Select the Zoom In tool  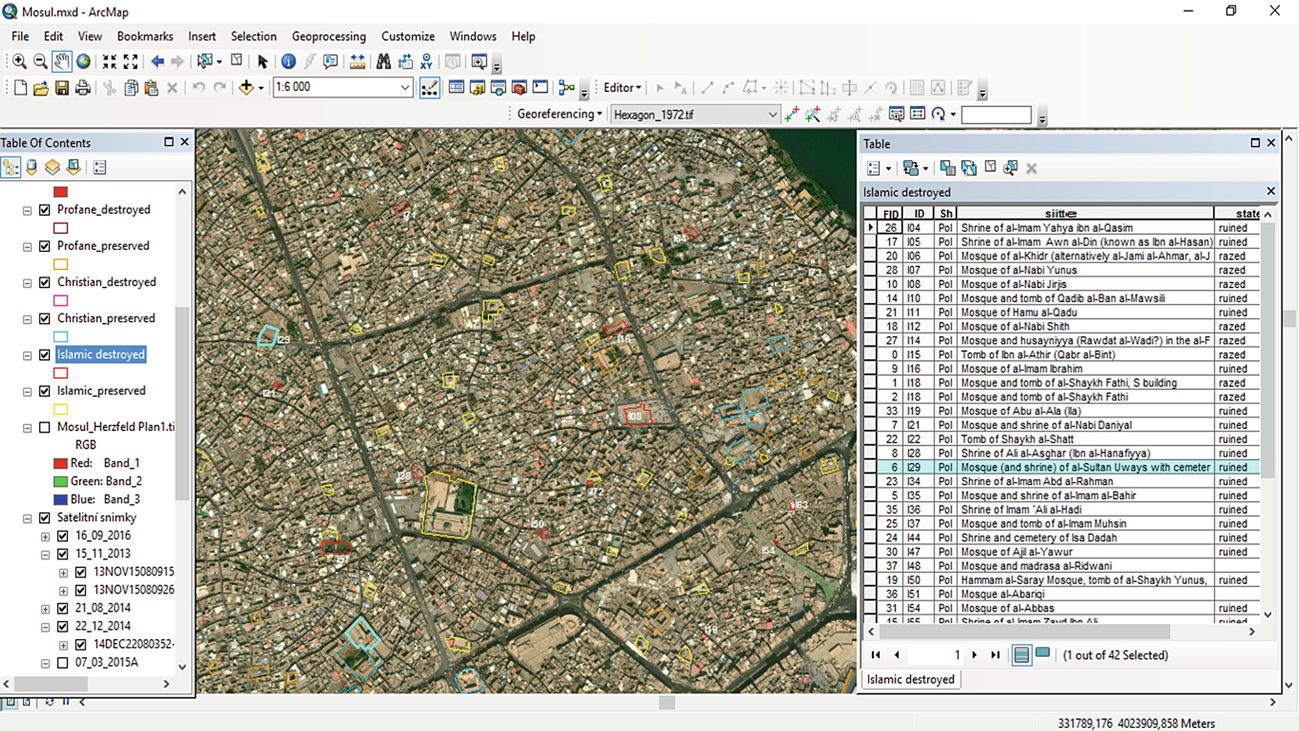pos(19,62)
